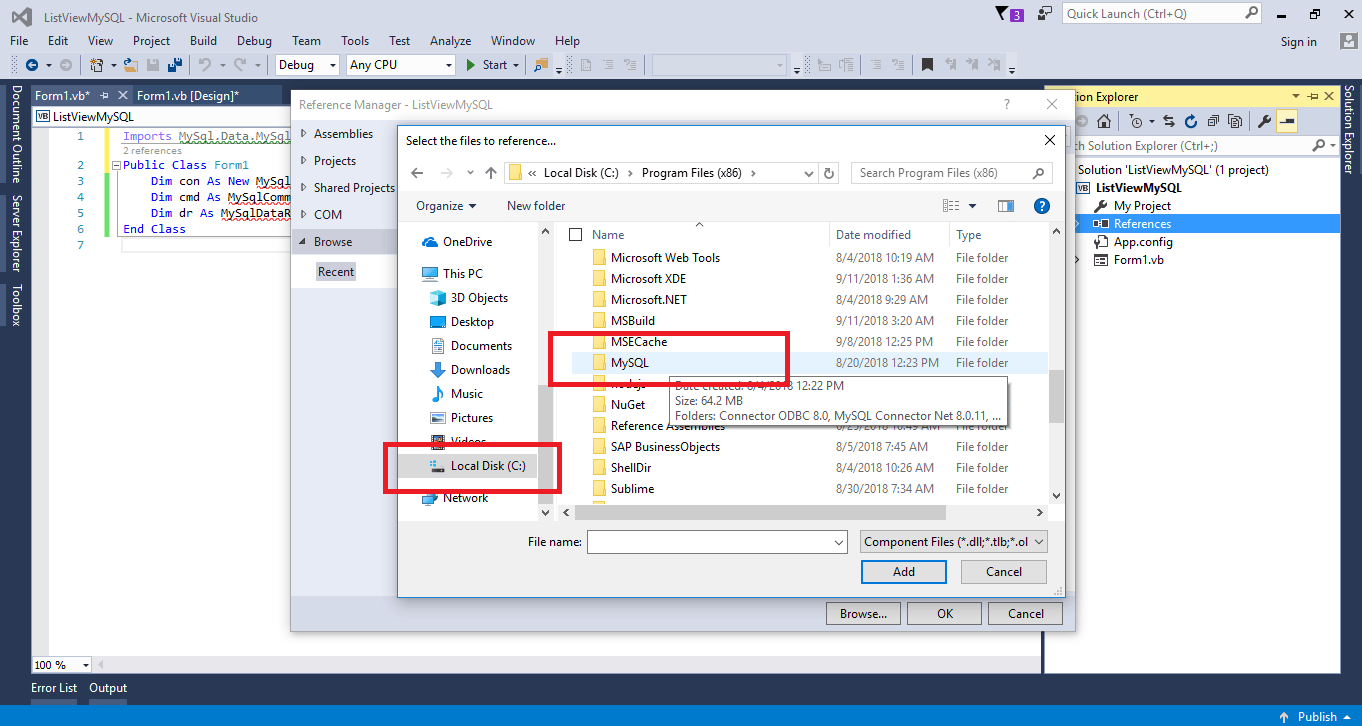Click Sign in at top right
Viewport: 1362px width, 726px height.
click(1299, 42)
